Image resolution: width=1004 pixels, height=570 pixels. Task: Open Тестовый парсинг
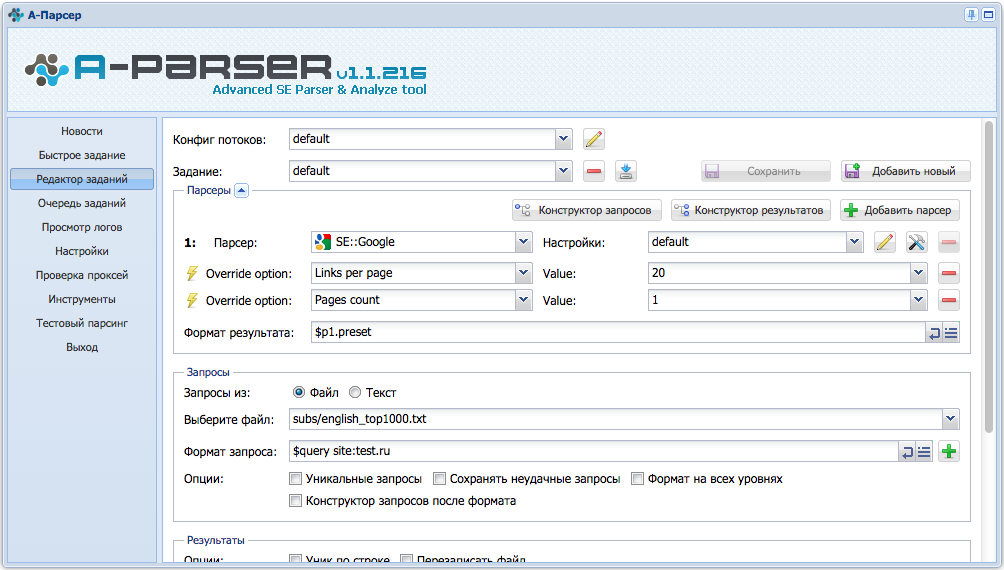[x=82, y=323]
